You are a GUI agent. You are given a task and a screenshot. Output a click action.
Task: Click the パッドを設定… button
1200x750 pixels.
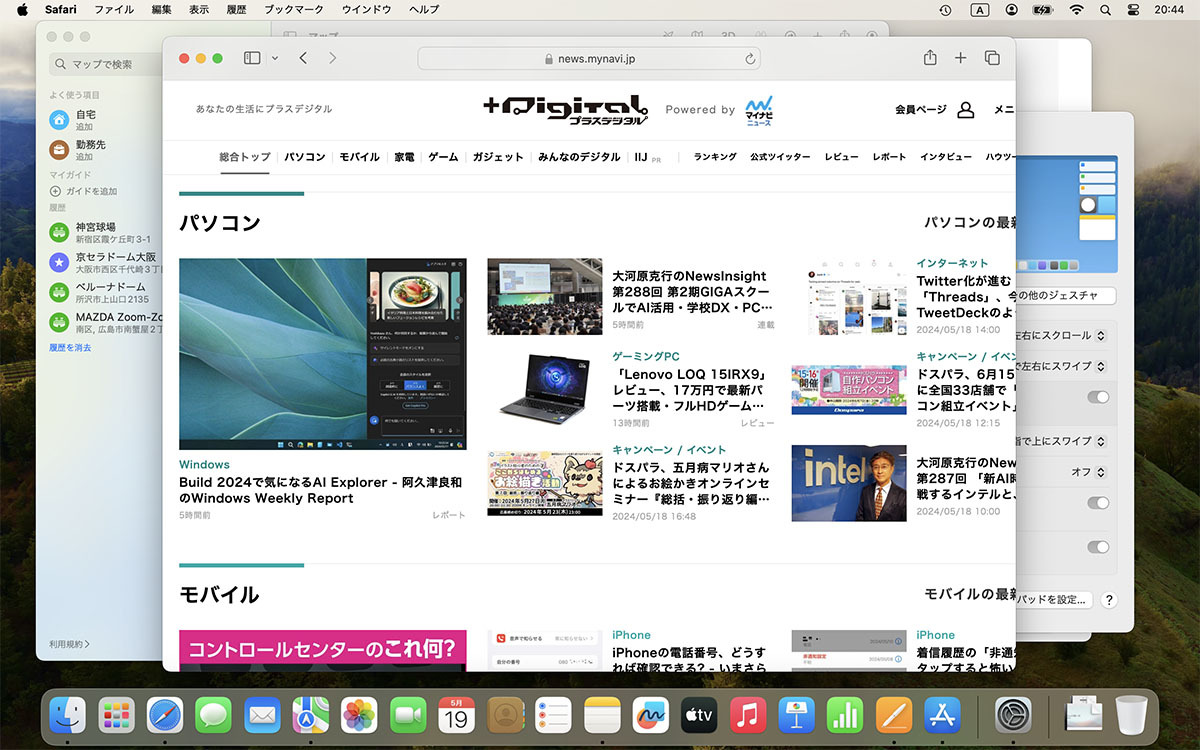click(x=1053, y=600)
